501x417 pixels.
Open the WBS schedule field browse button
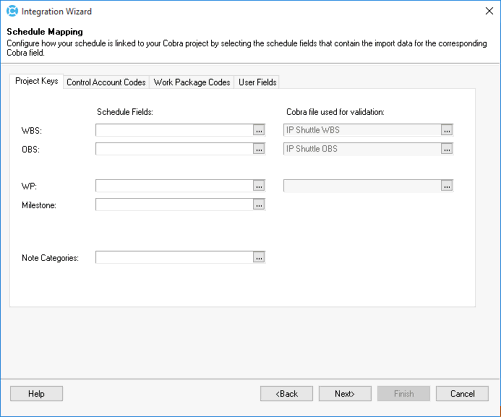(259, 130)
